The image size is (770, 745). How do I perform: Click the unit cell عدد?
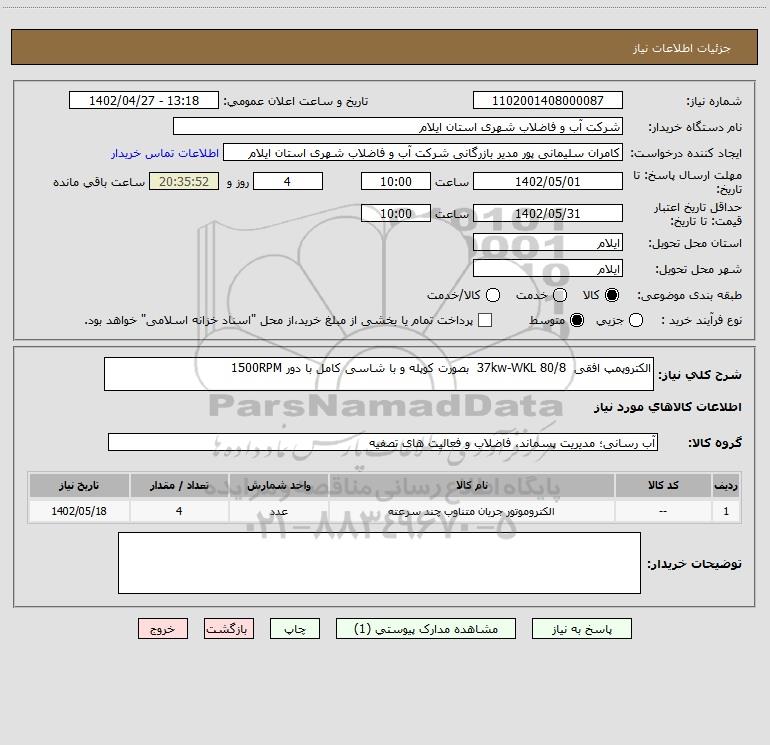click(x=278, y=511)
